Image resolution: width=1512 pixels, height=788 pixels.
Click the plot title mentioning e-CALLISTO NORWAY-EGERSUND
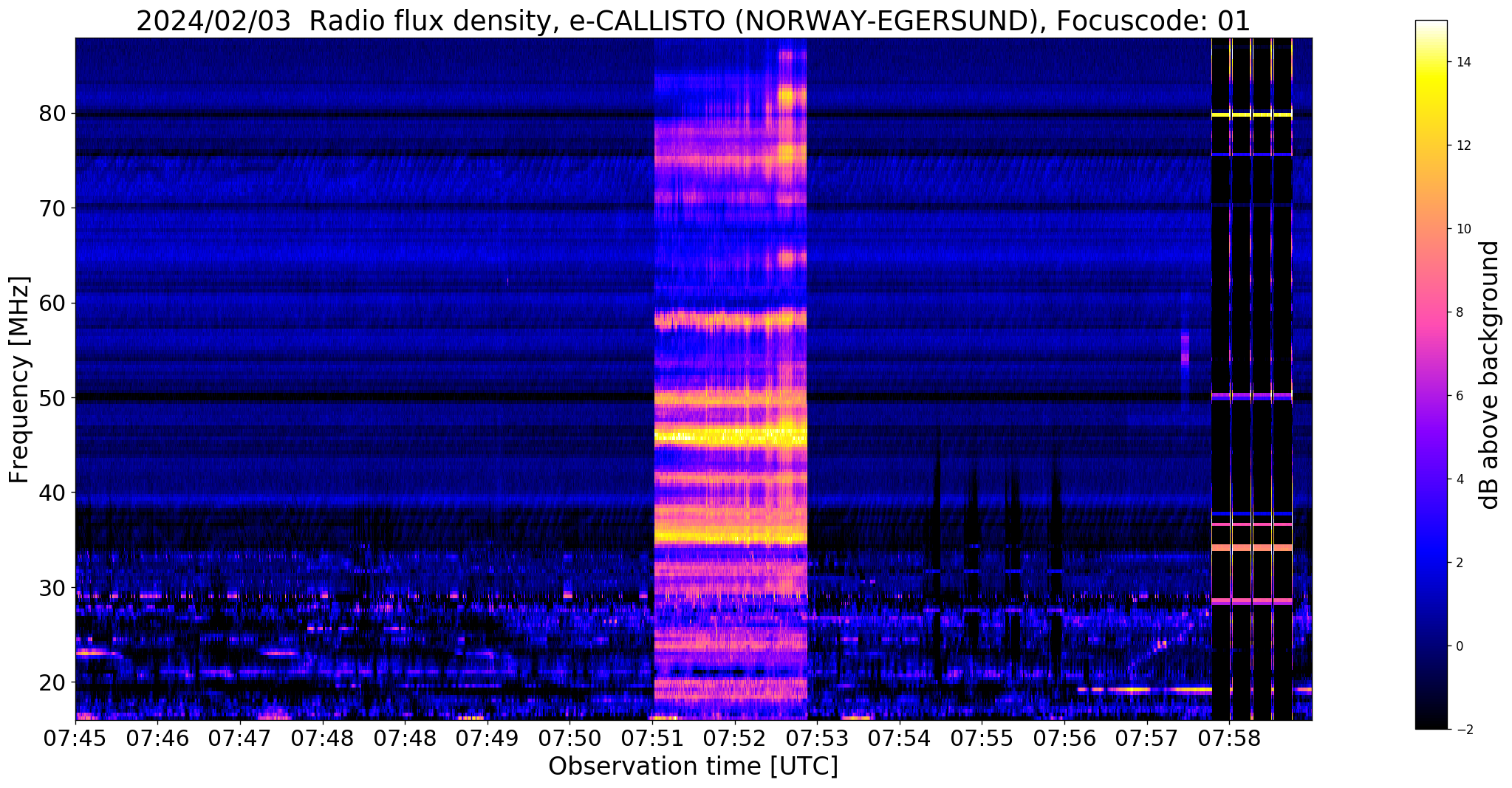click(x=693, y=21)
